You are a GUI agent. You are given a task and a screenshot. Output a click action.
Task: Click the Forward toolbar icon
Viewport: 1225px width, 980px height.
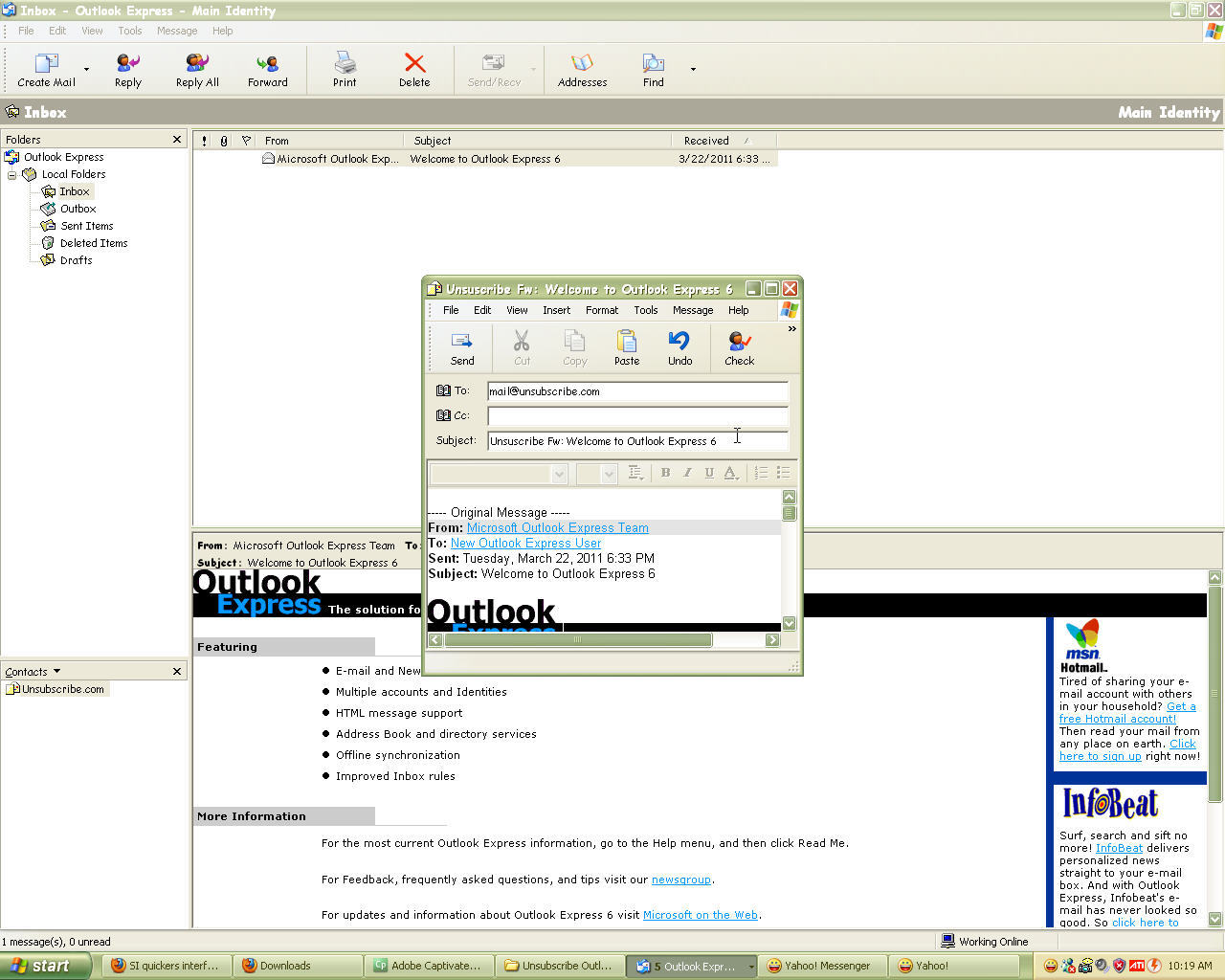[267, 64]
